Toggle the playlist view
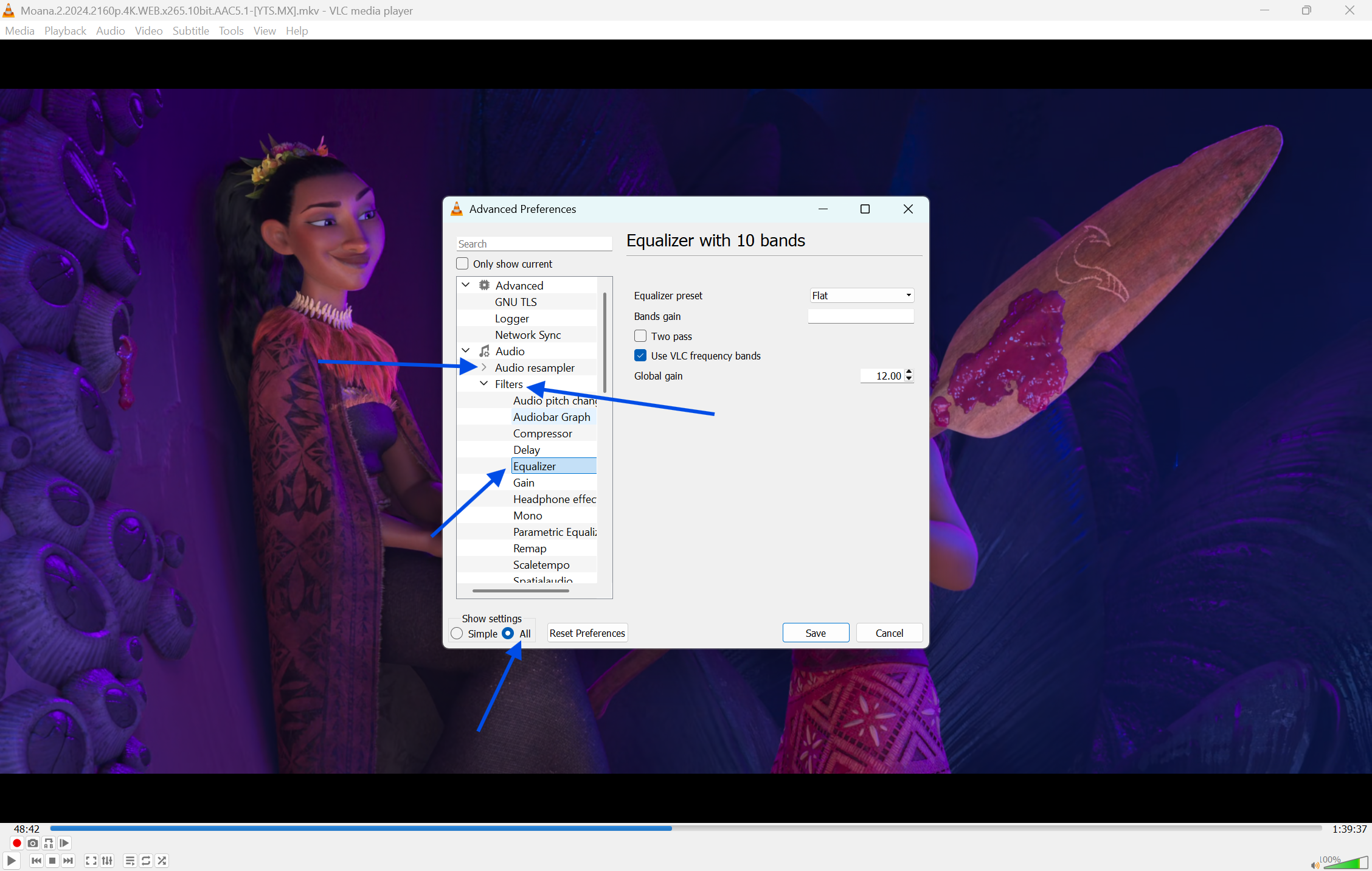 [130, 861]
